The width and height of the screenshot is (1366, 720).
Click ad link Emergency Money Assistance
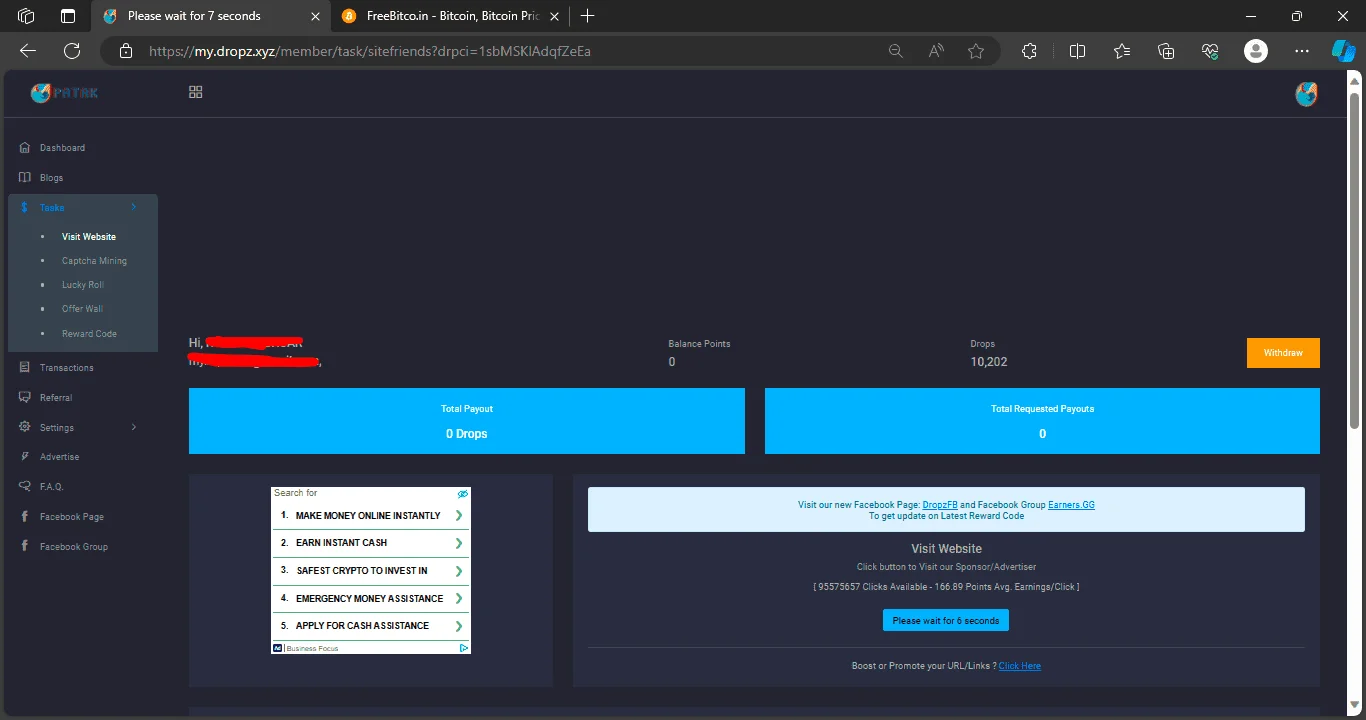(370, 599)
